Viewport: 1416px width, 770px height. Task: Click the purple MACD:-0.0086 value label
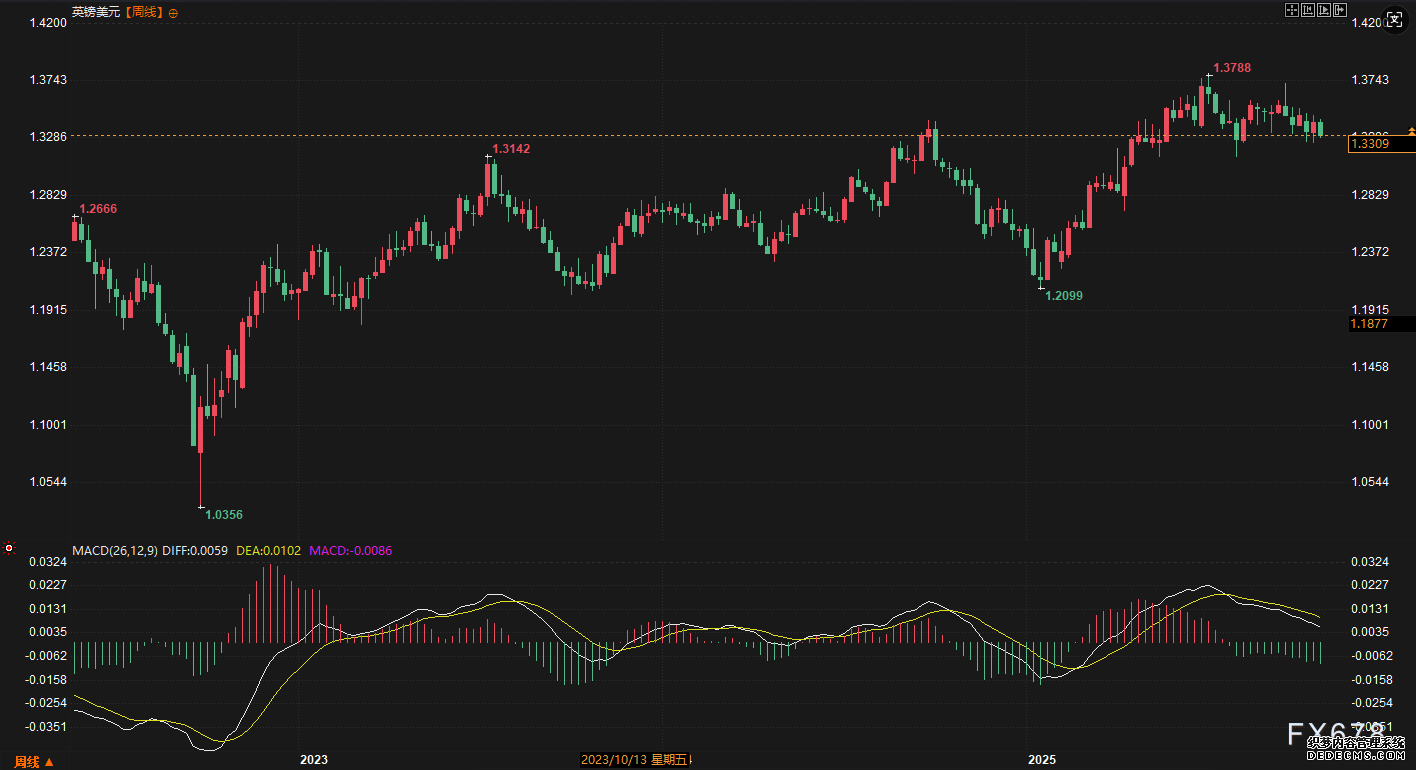351,550
